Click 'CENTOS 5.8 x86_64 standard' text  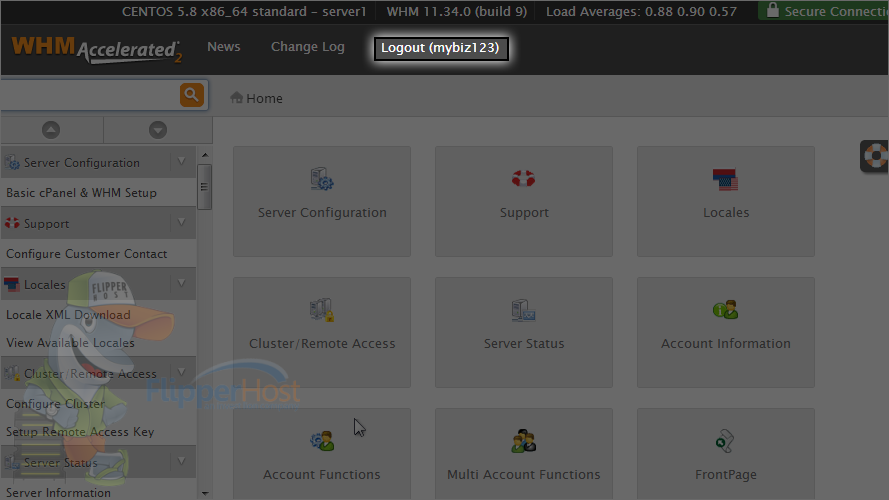(214, 11)
